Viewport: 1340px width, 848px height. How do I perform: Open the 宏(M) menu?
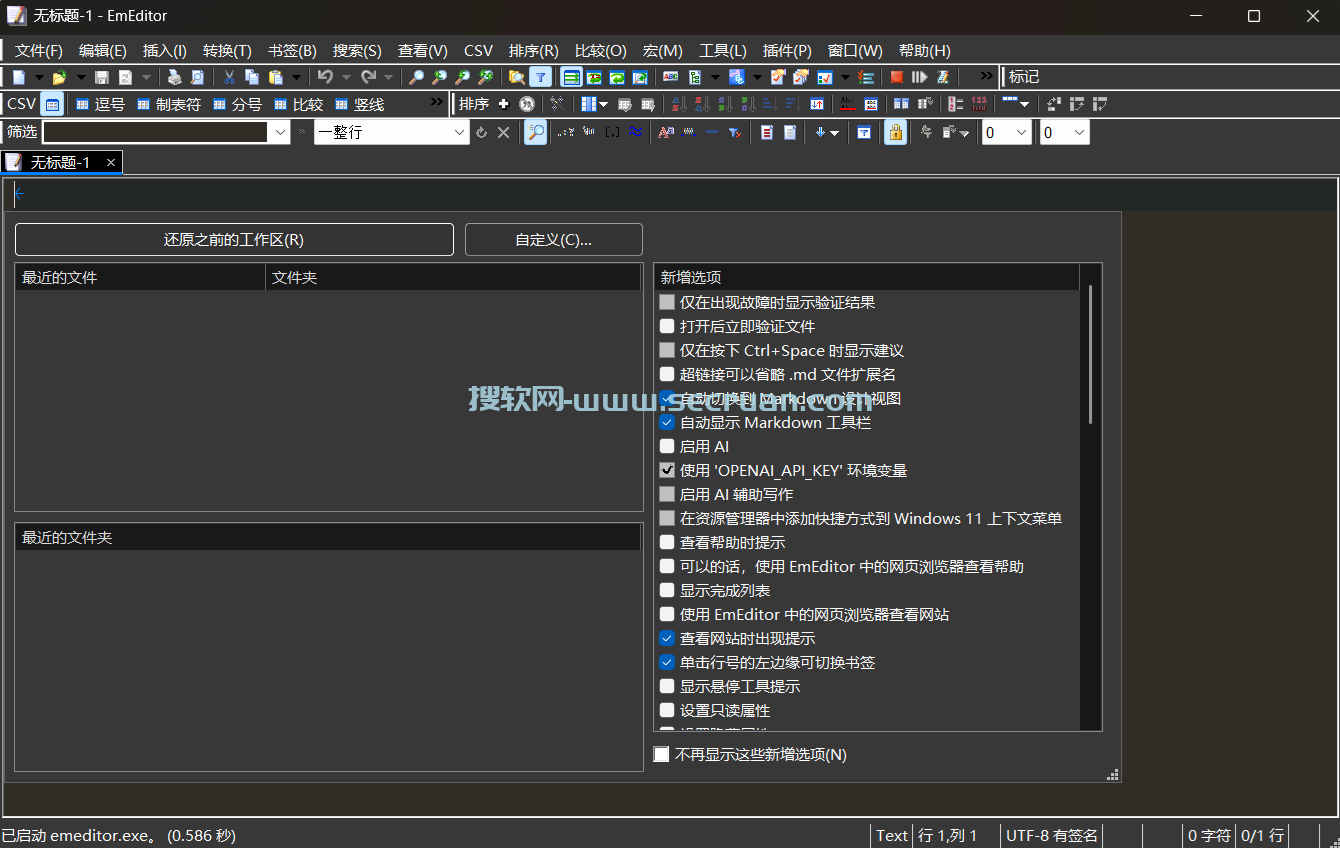663,50
